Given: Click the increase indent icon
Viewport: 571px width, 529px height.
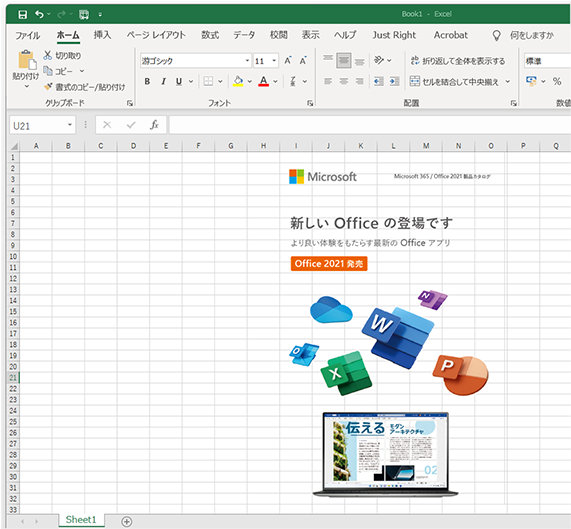Looking at the screenshot, I should pyautogui.click(x=394, y=81).
